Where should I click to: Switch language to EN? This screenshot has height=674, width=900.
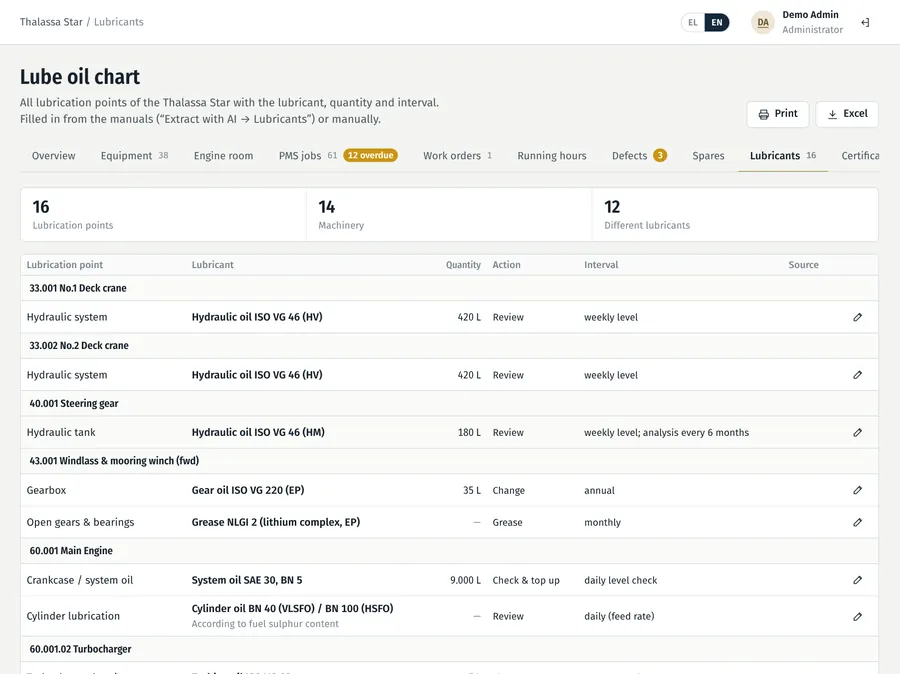tap(717, 22)
